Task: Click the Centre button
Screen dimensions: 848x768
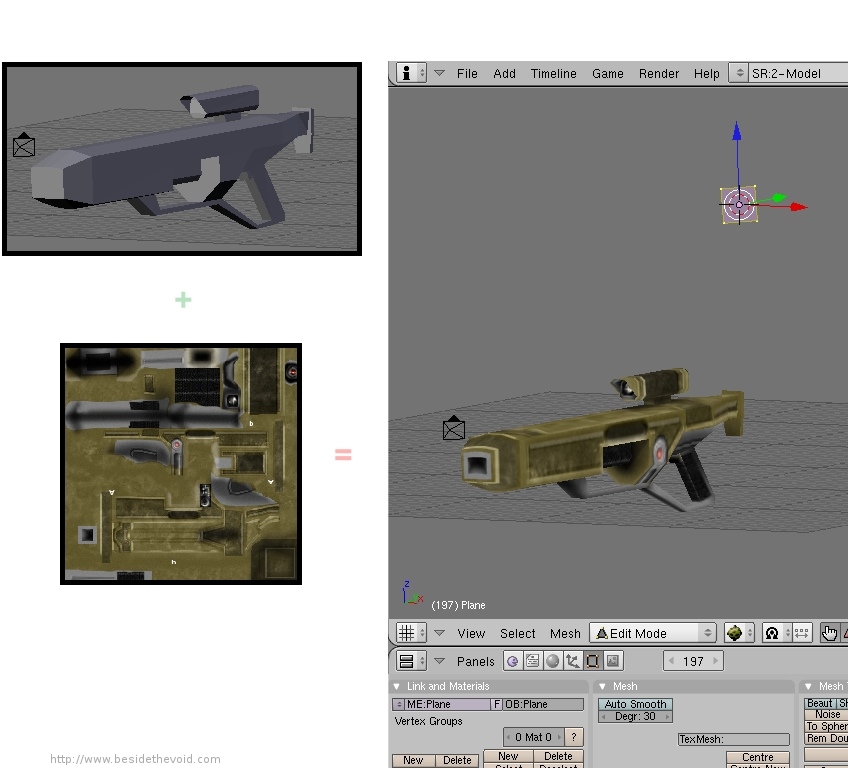Action: click(x=758, y=758)
